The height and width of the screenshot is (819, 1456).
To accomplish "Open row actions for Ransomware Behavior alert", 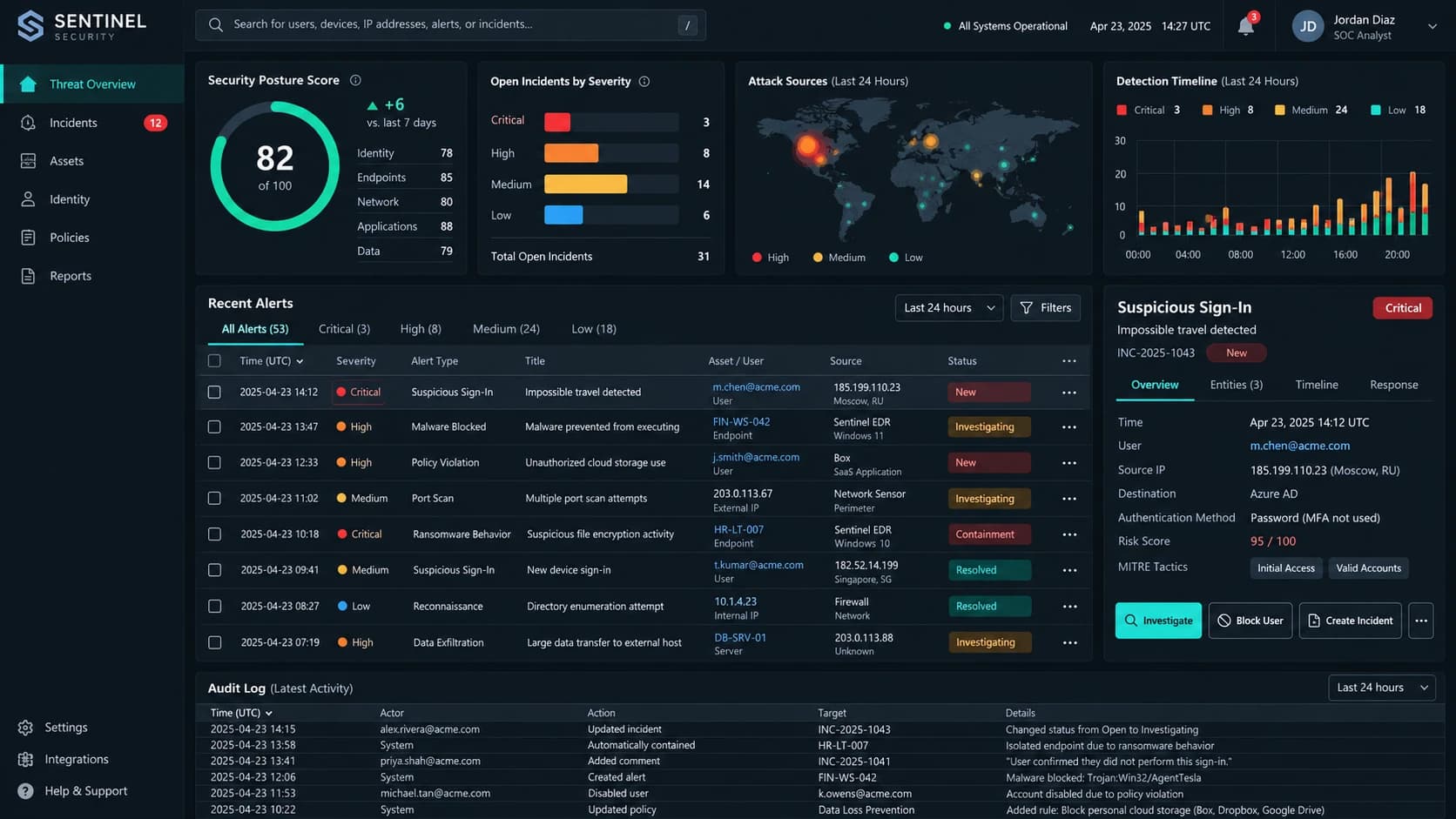I will pos(1069,534).
